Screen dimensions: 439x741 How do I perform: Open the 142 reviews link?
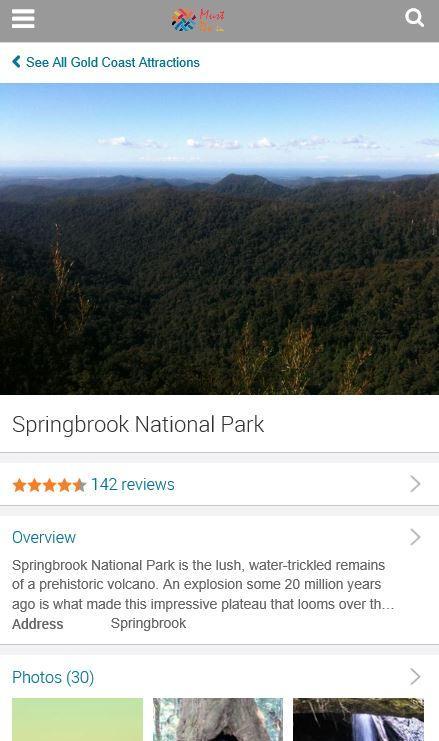(x=133, y=484)
